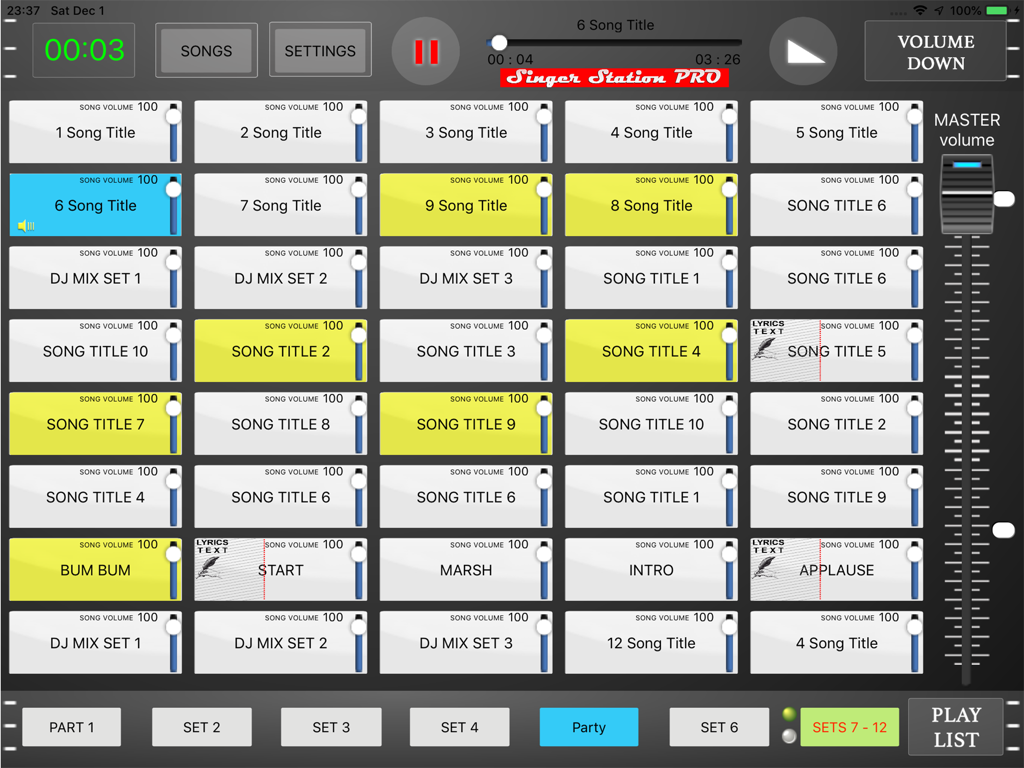1024x768 pixels.
Task: Toggle the grey LED below the green one
Action: coord(790,736)
